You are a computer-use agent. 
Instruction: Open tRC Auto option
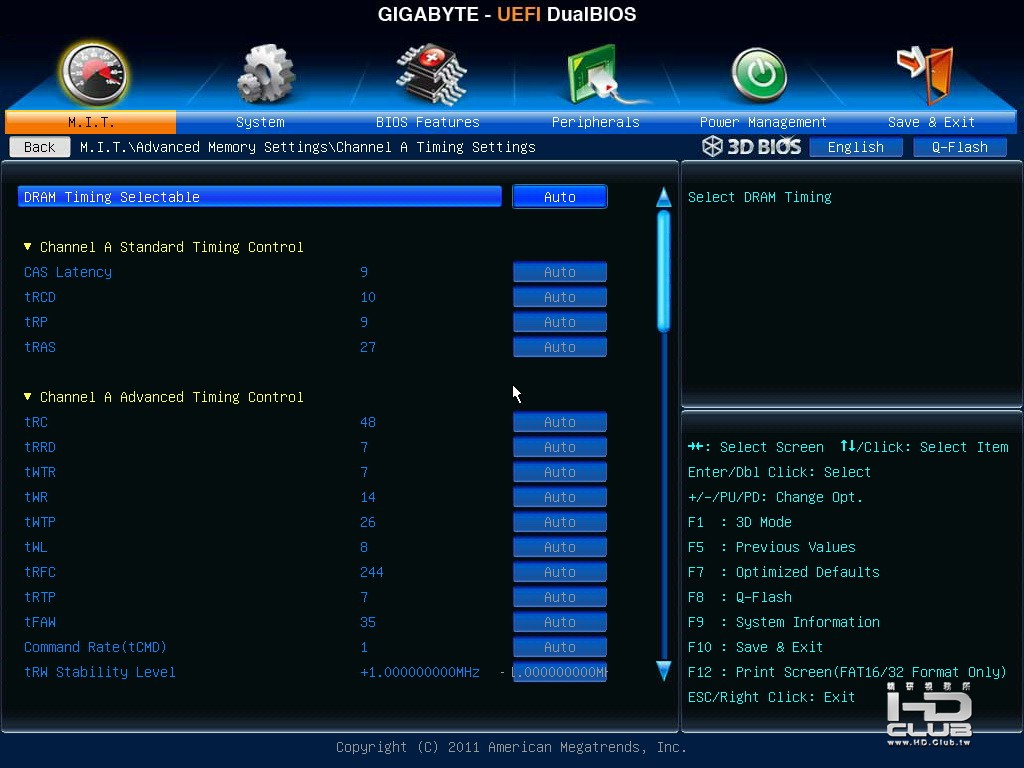[x=560, y=422]
